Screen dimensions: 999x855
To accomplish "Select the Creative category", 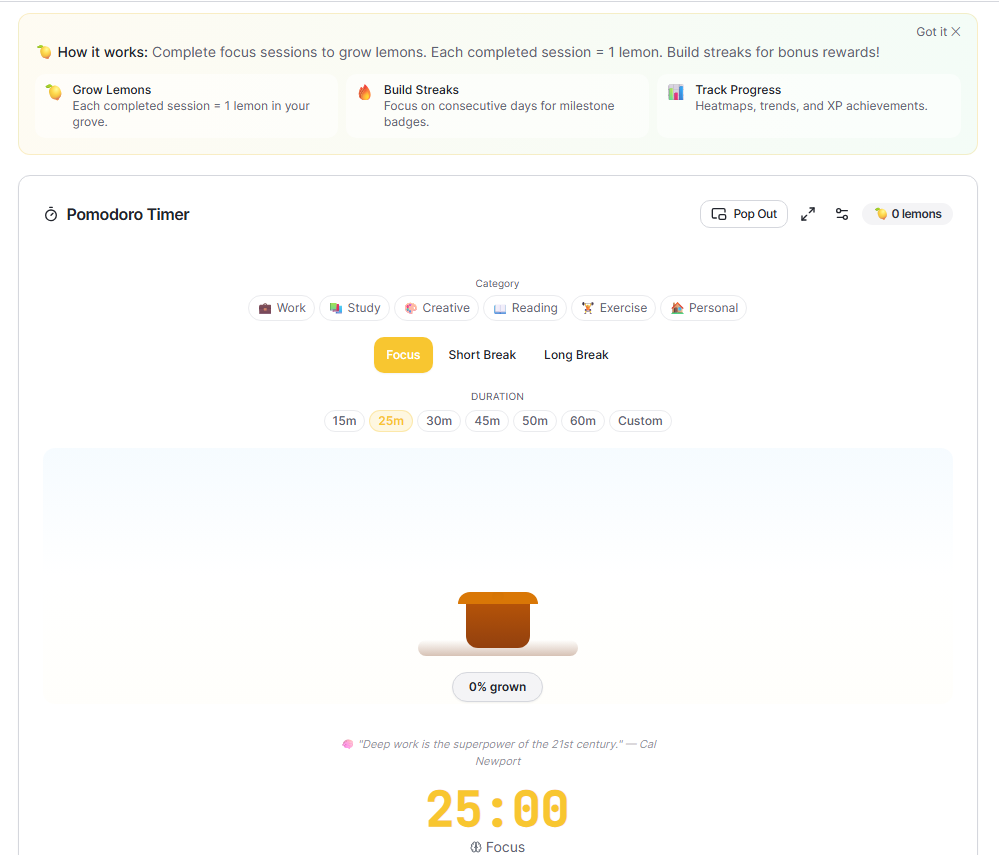I will (436, 308).
